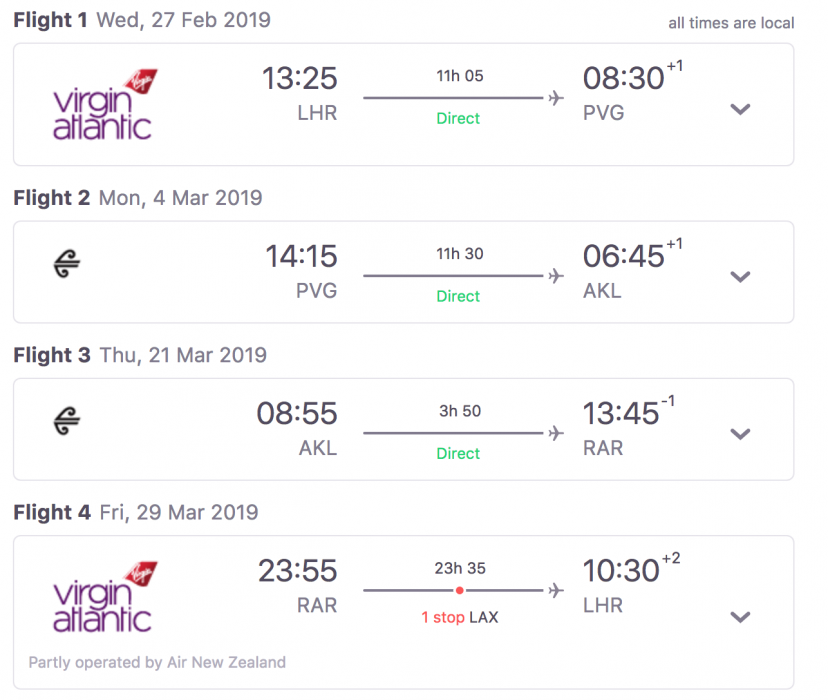Expand Flight 2 details with chevron
The height and width of the screenshot is (700, 828).
[x=740, y=277]
